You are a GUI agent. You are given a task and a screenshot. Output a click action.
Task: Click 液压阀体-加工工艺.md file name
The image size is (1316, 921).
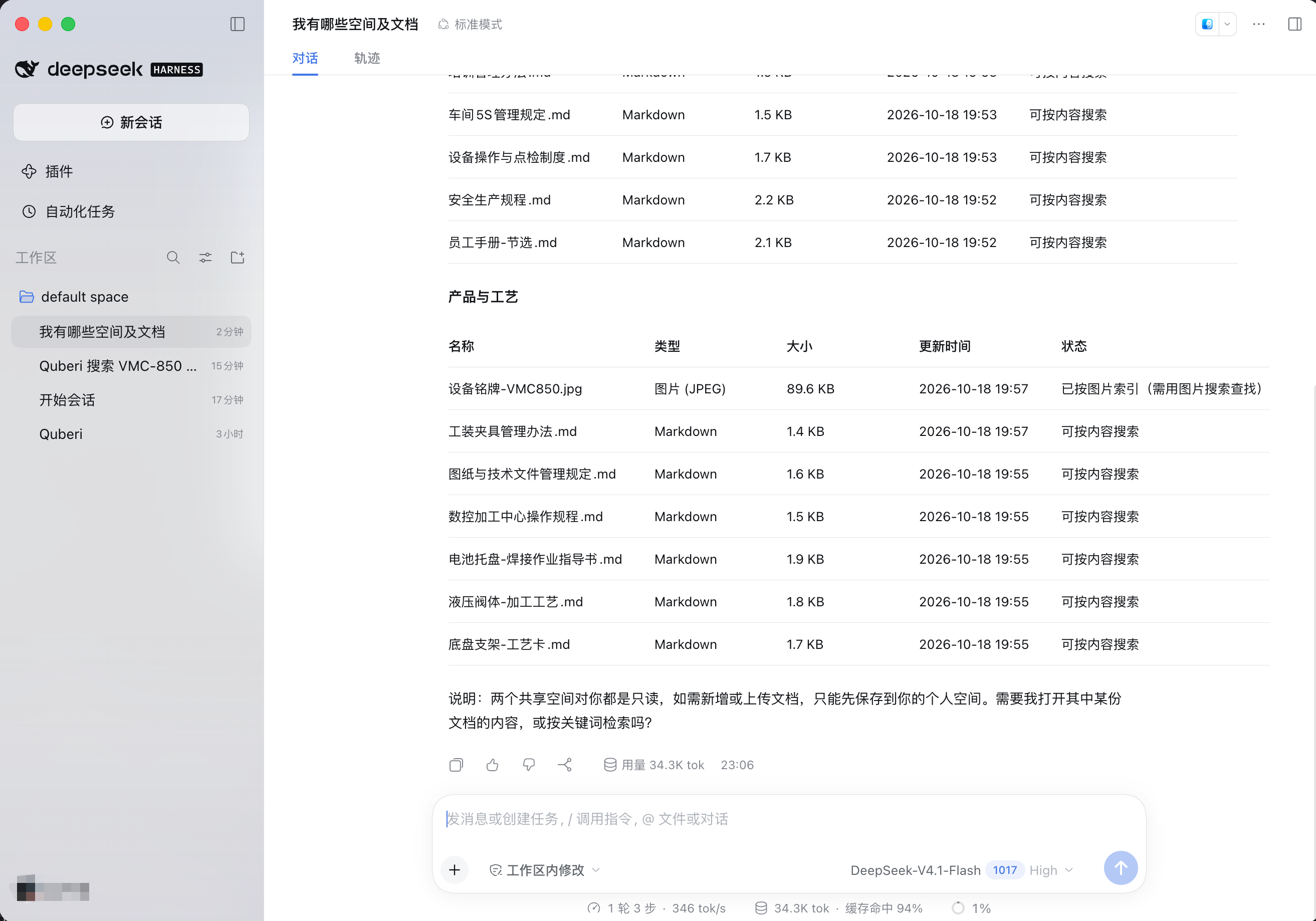pyautogui.click(x=515, y=602)
